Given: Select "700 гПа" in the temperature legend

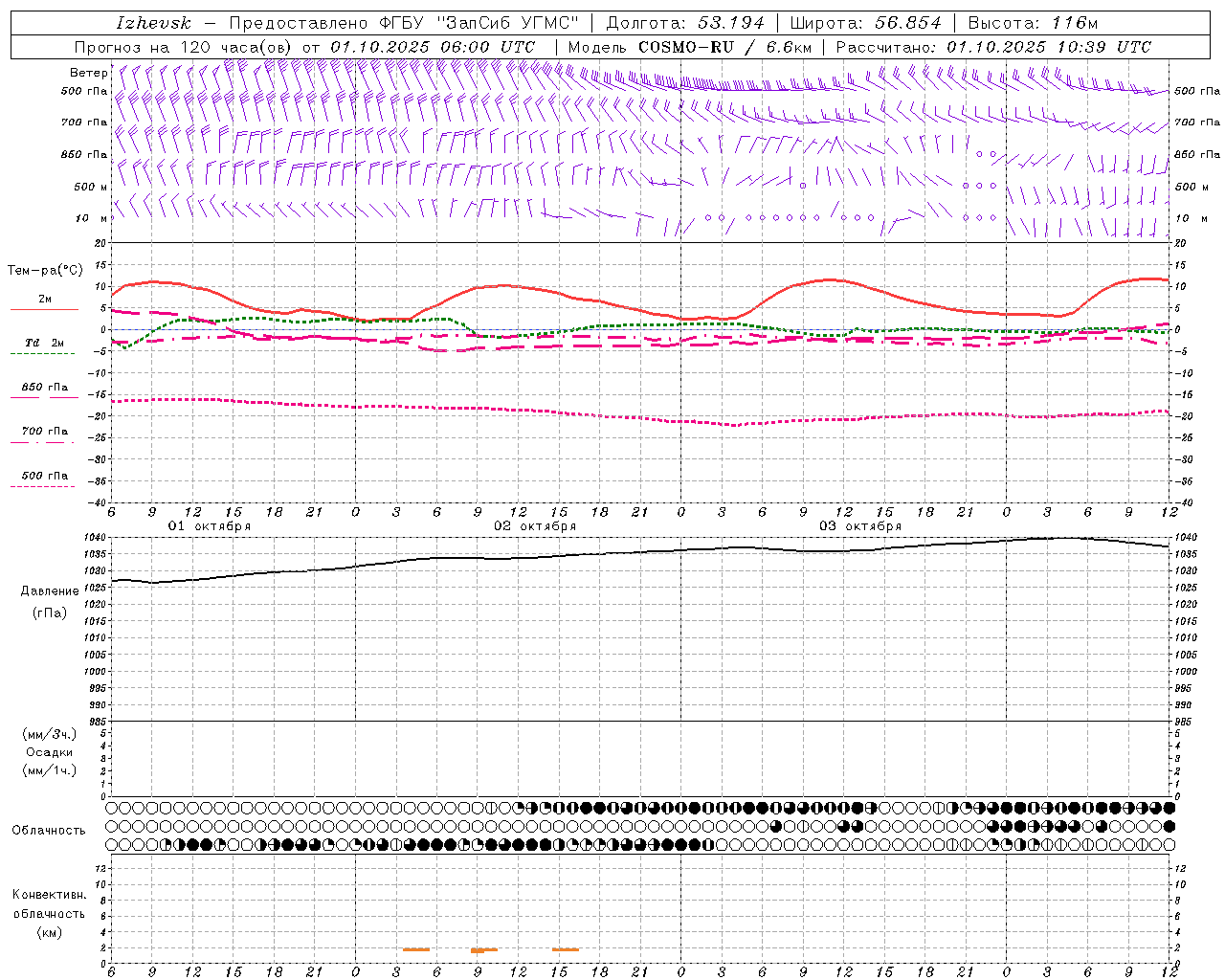Looking at the screenshot, I should tap(45, 432).
